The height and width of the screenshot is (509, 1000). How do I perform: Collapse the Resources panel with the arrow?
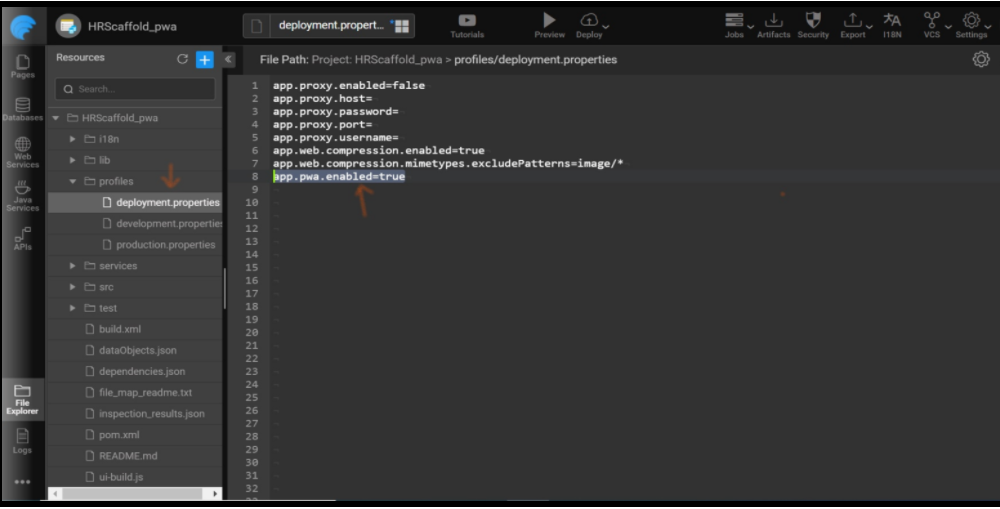pyautogui.click(x=228, y=59)
